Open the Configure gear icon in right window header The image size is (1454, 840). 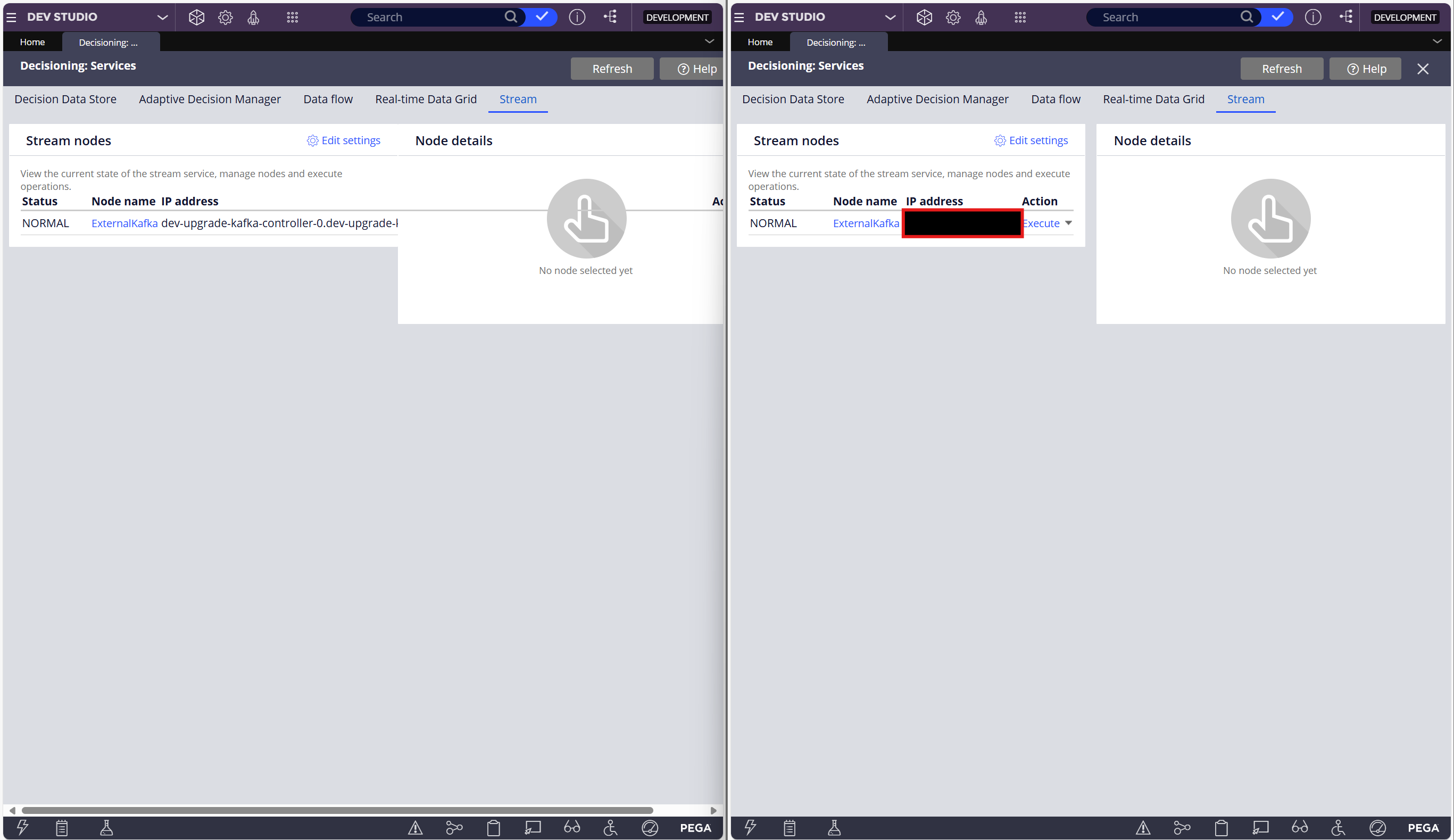[x=953, y=18]
